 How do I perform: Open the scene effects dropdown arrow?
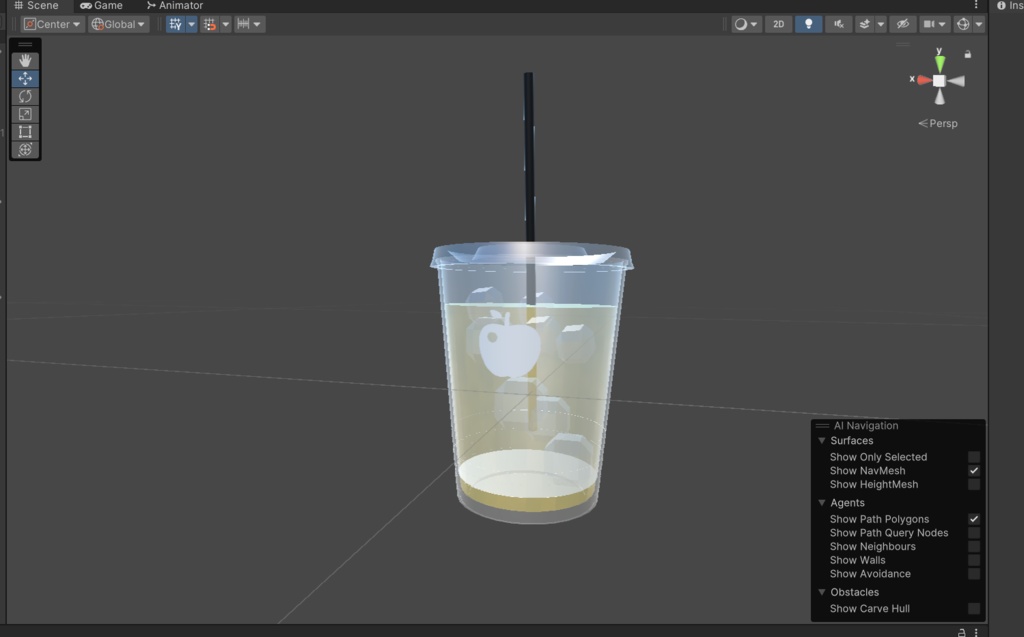point(881,24)
